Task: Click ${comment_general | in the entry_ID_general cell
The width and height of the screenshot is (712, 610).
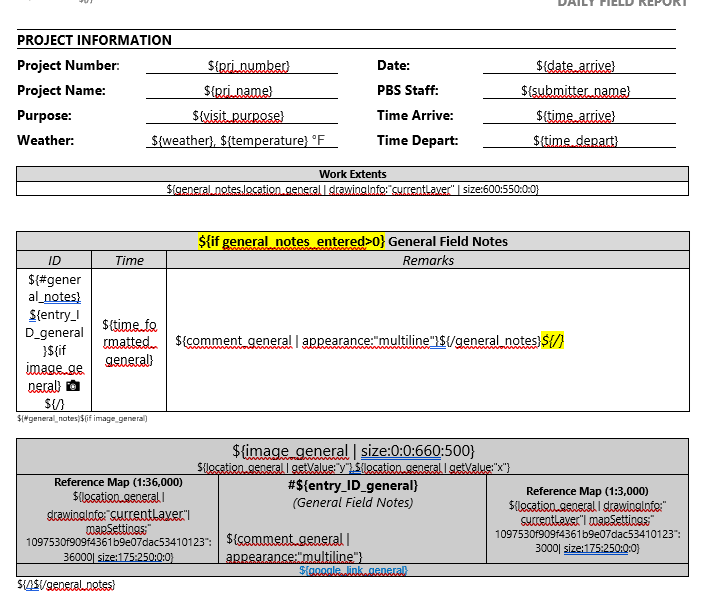Action: click(x=288, y=539)
